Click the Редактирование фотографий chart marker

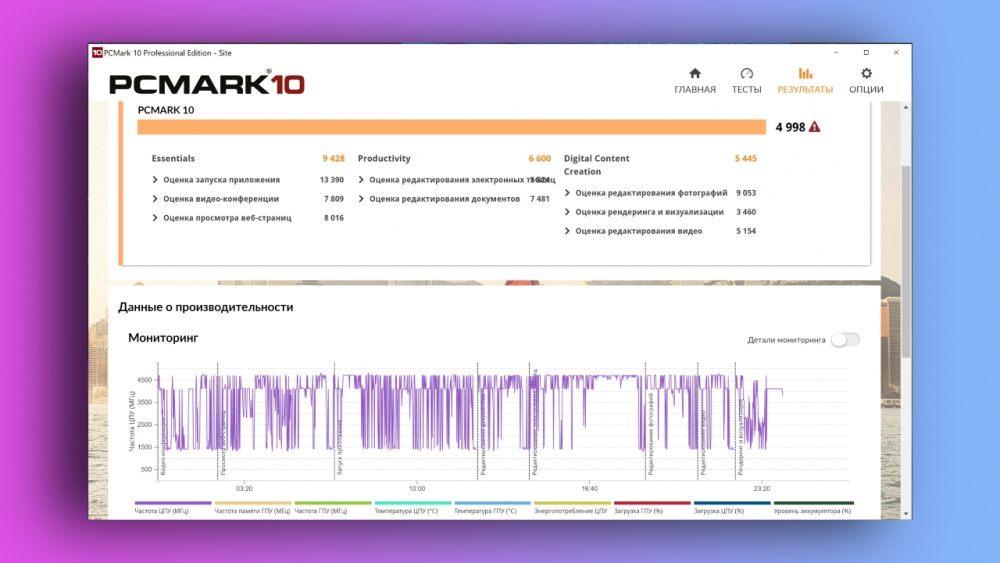[651, 434]
